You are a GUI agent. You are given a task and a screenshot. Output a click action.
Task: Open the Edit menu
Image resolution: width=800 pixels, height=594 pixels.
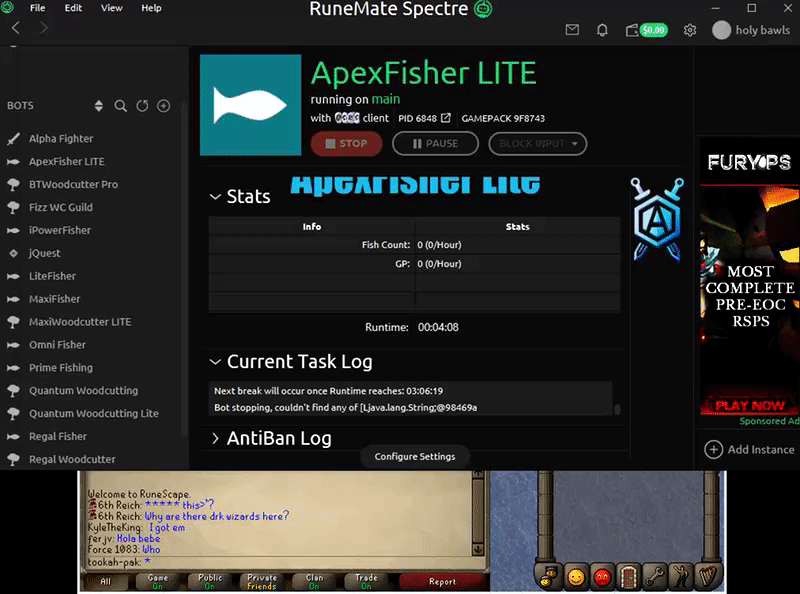pyautogui.click(x=73, y=8)
